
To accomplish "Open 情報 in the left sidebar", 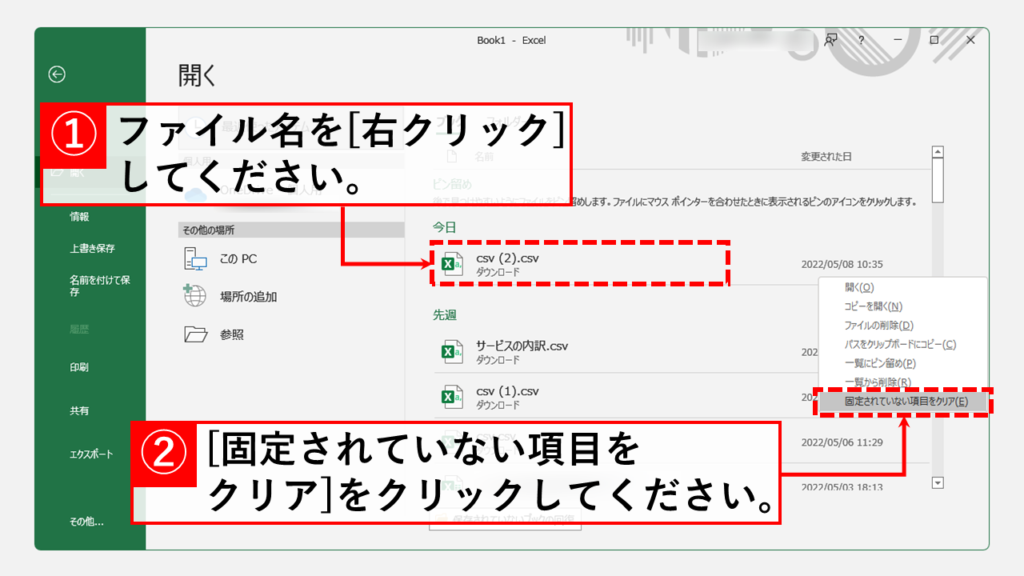I will coord(79,216).
